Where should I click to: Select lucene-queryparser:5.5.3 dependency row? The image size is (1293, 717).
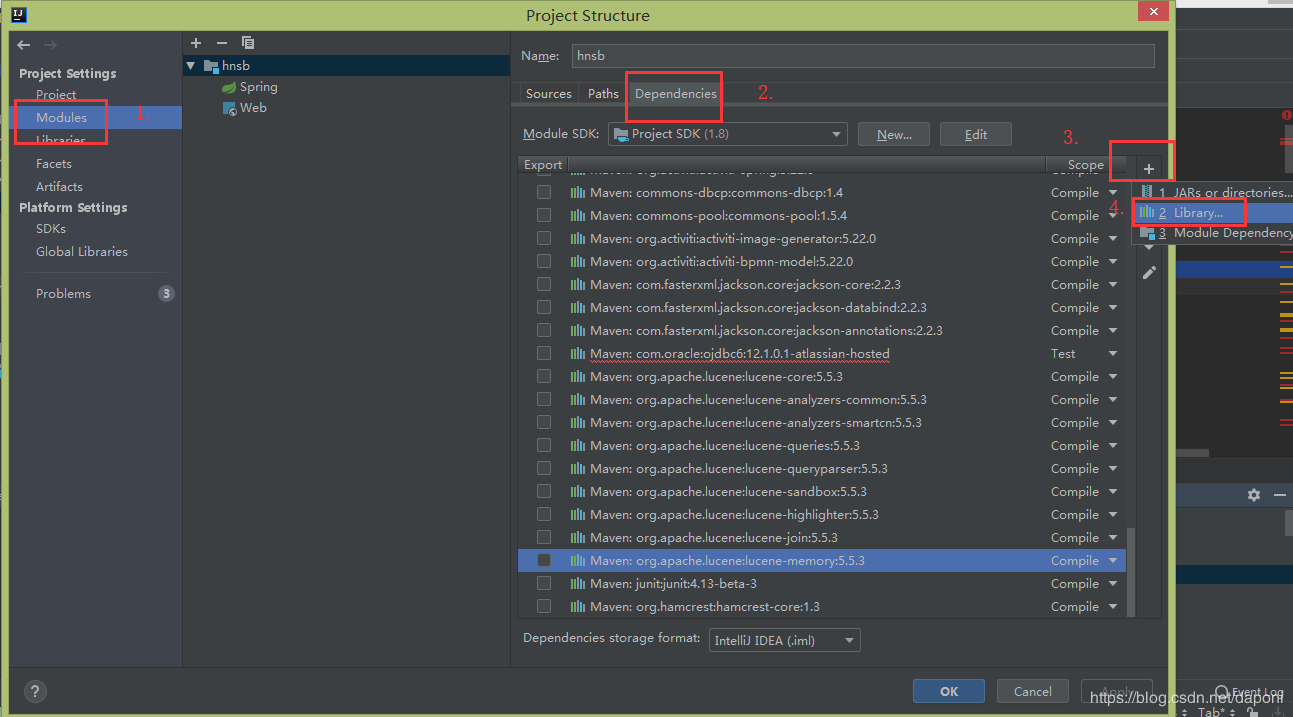tap(821, 469)
